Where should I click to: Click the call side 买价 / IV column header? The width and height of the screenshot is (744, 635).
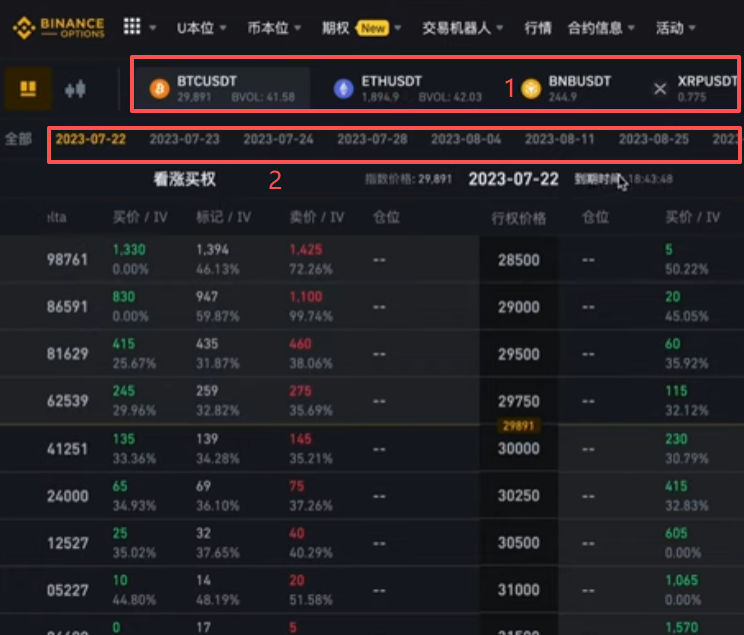140,217
